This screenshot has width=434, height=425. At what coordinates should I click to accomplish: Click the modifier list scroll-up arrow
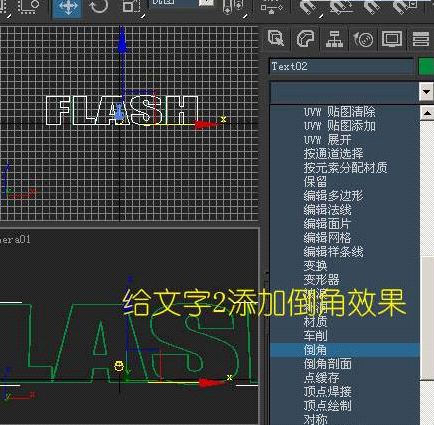(x=427, y=113)
